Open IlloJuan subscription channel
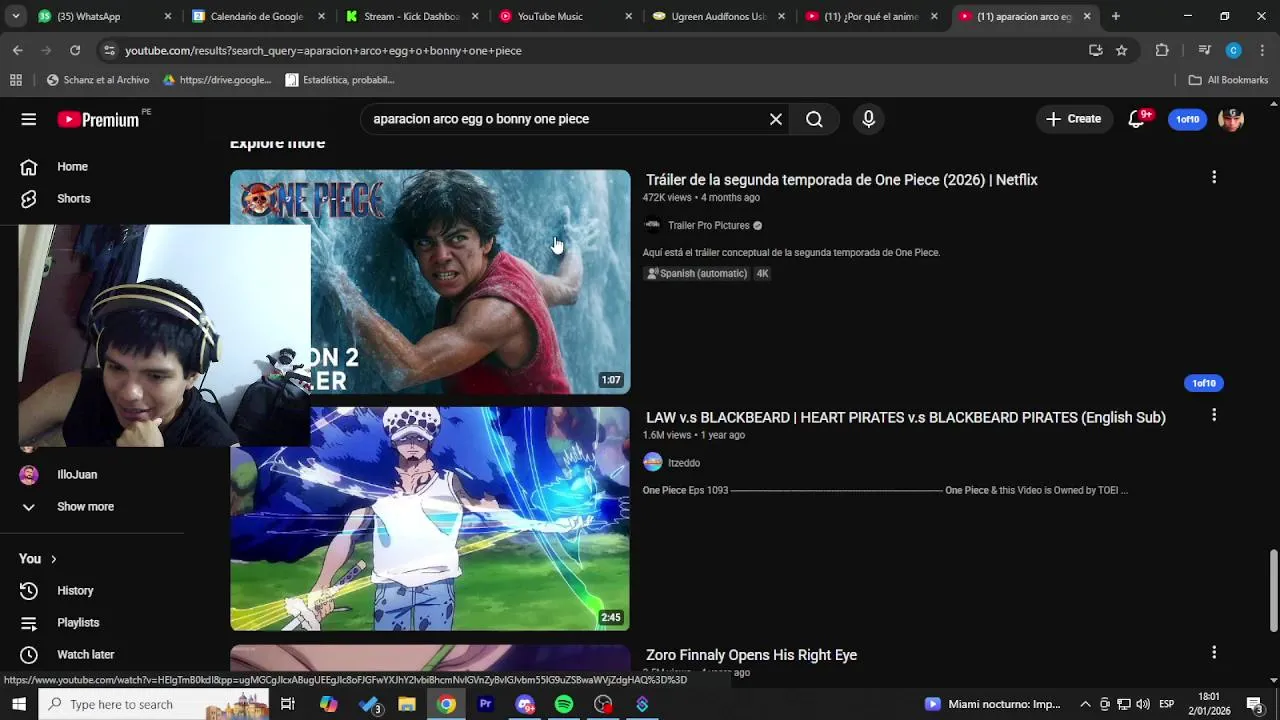 (x=77, y=475)
